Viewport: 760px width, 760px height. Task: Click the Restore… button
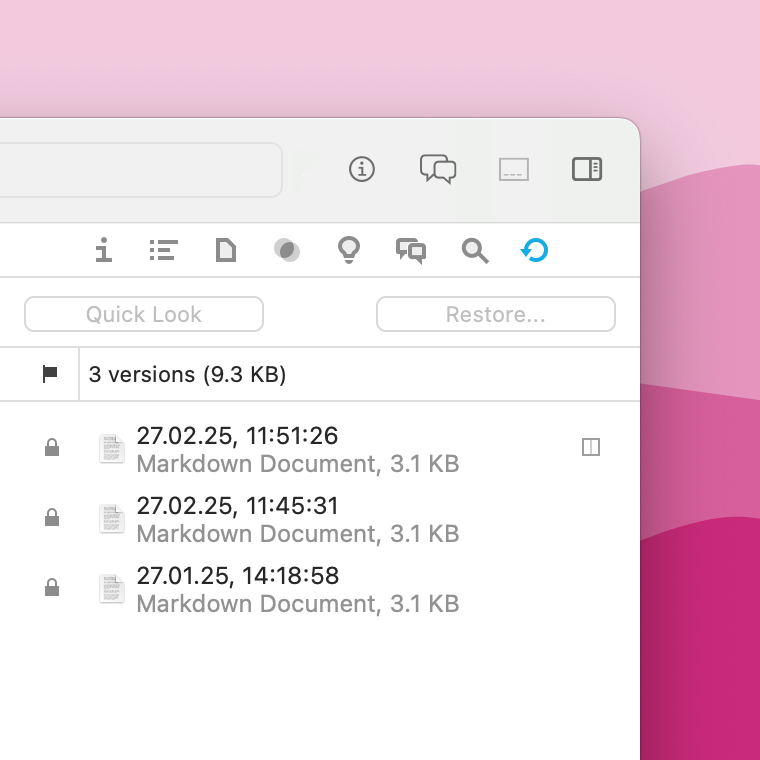coord(496,314)
